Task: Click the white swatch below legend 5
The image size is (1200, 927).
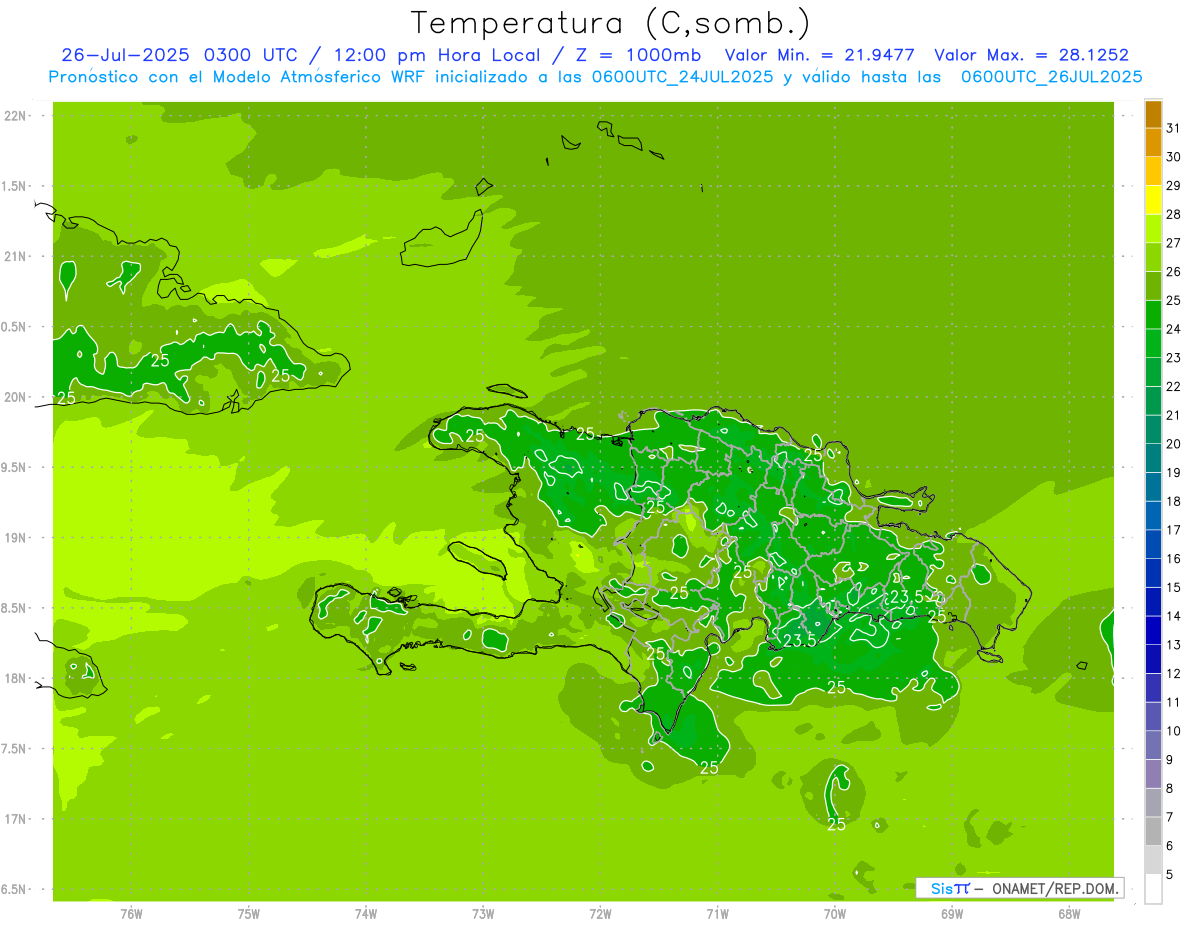Action: tap(1153, 889)
